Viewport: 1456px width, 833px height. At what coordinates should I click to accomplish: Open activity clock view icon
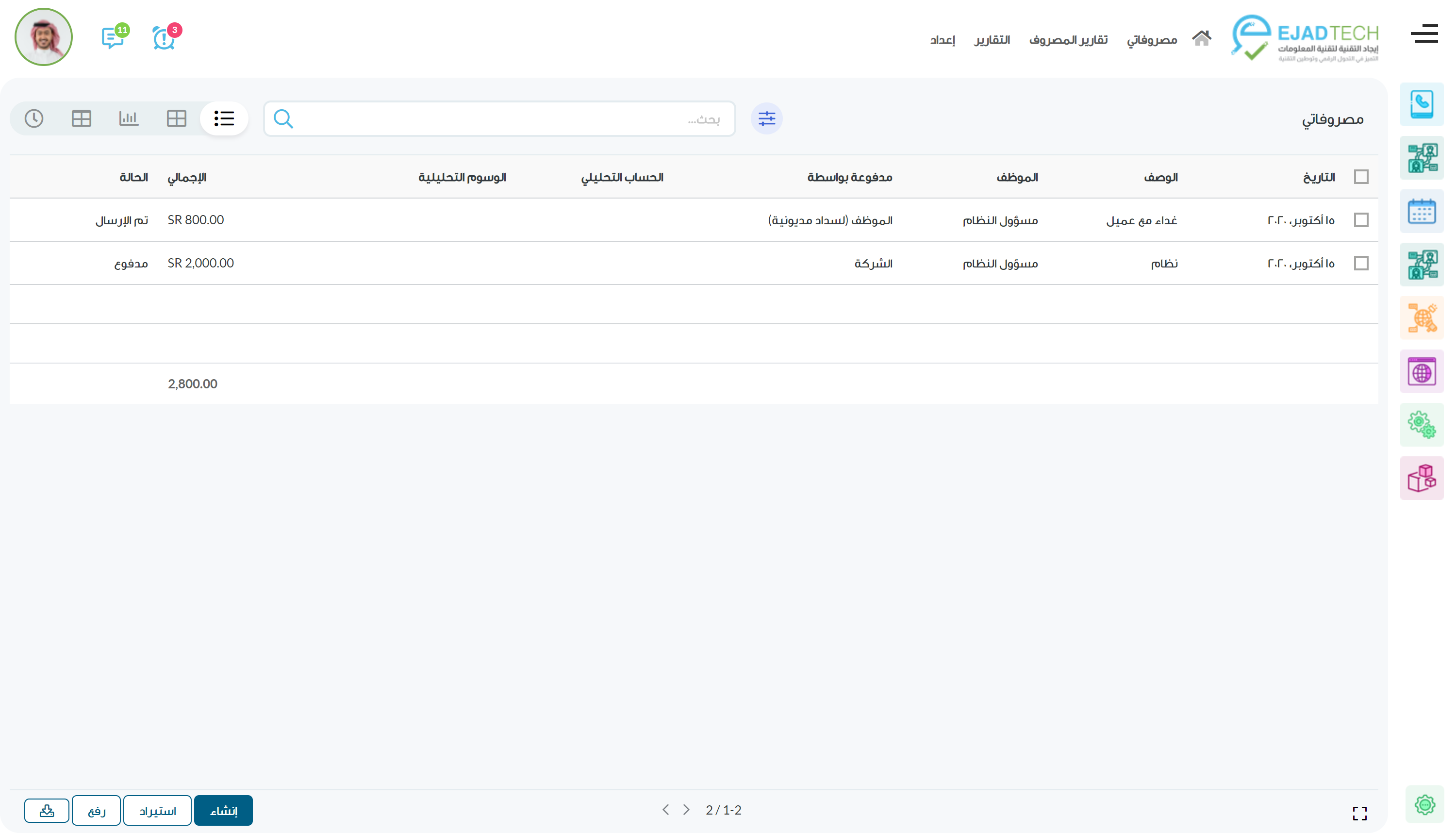point(34,118)
